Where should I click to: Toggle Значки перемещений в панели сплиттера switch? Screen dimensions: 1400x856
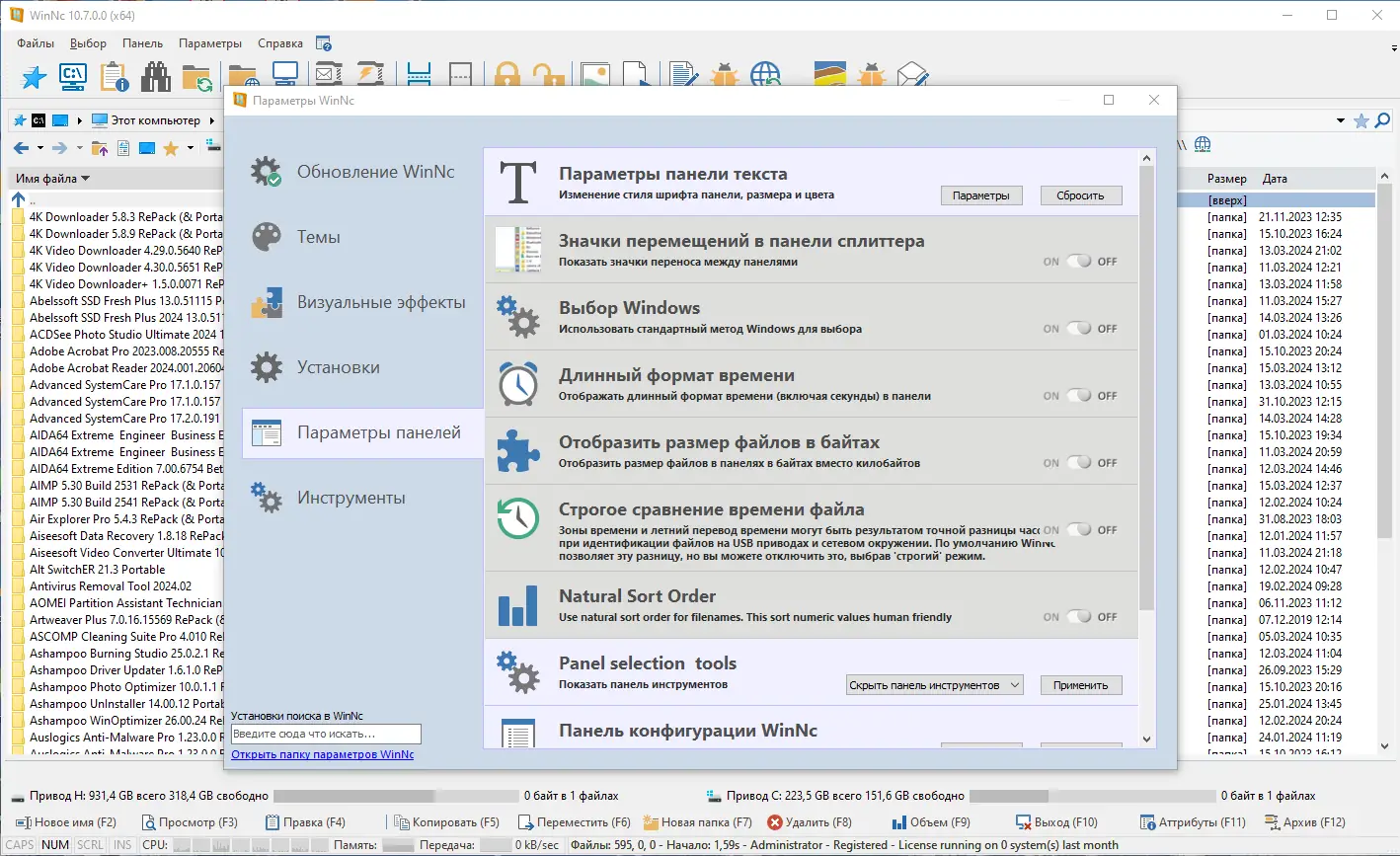[x=1080, y=262]
